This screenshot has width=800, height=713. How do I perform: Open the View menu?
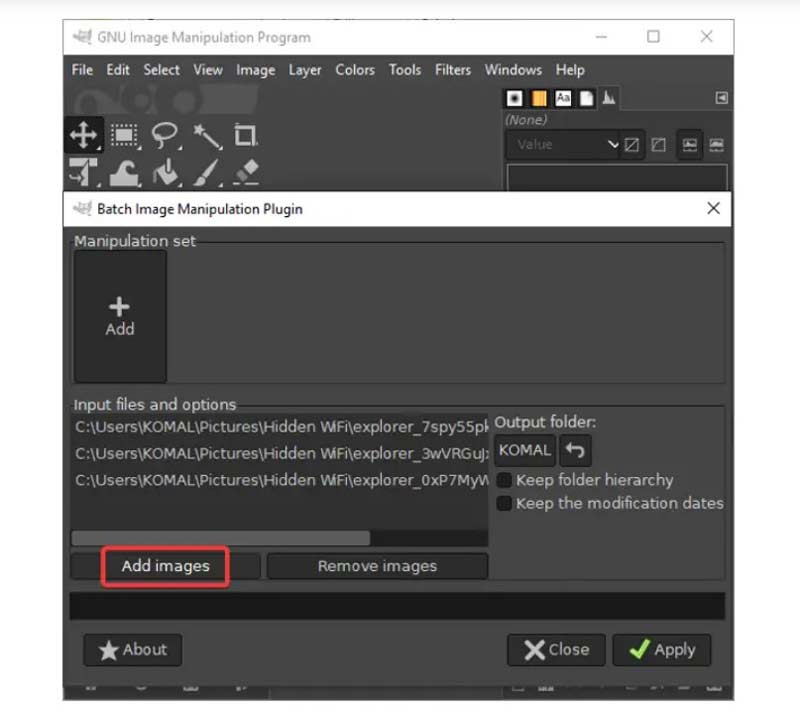tap(208, 70)
